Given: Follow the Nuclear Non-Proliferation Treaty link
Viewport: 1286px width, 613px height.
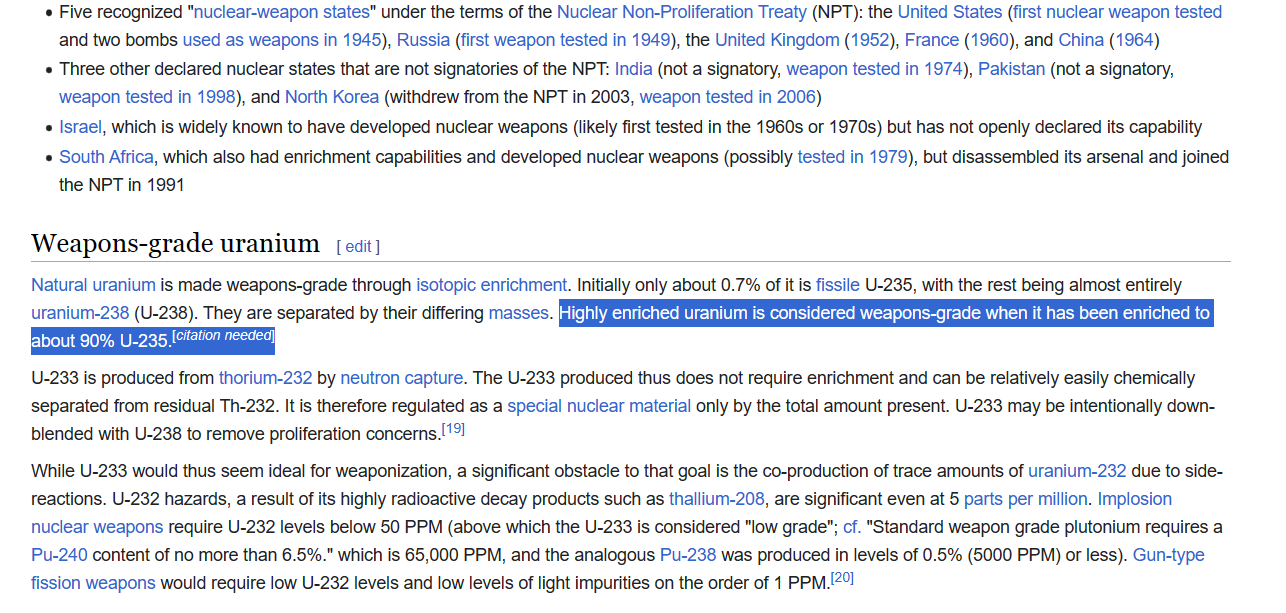Looking at the screenshot, I should click(682, 12).
